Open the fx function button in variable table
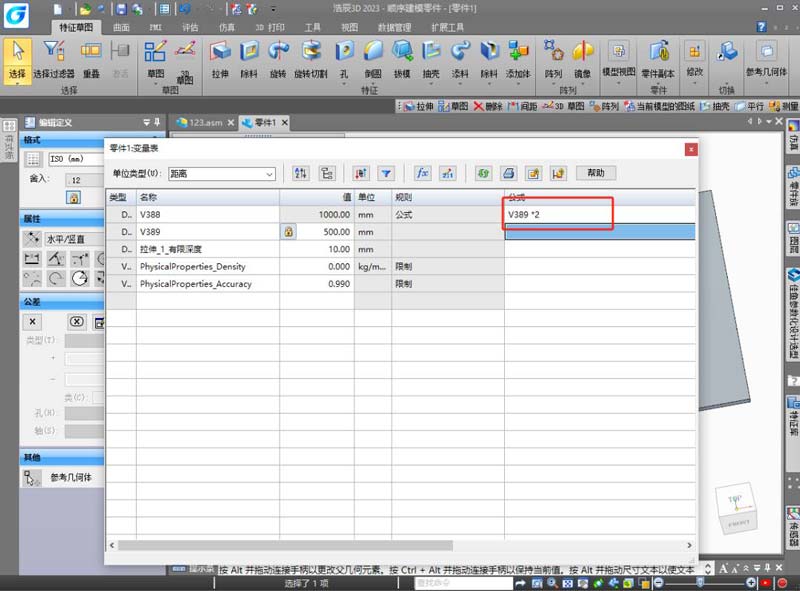The height and width of the screenshot is (591, 800). click(422, 173)
